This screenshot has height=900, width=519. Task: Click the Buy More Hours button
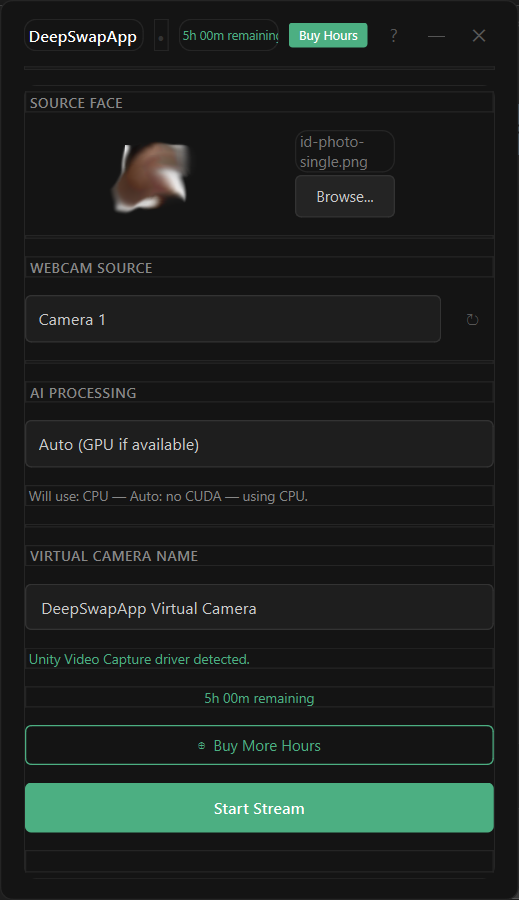click(259, 745)
